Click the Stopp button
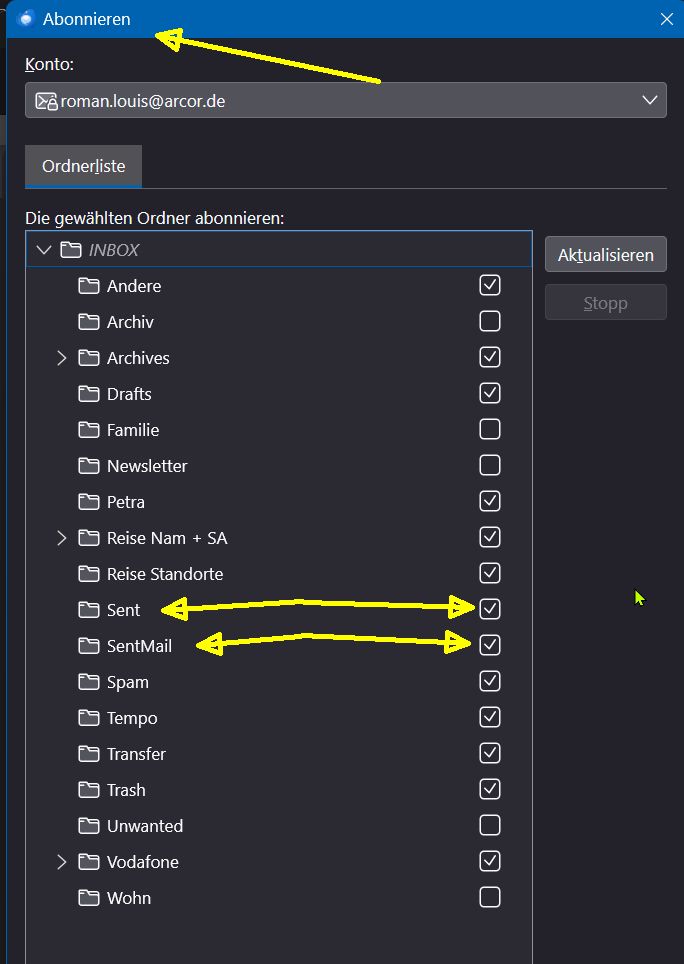This screenshot has height=964, width=684. pyautogui.click(x=605, y=302)
